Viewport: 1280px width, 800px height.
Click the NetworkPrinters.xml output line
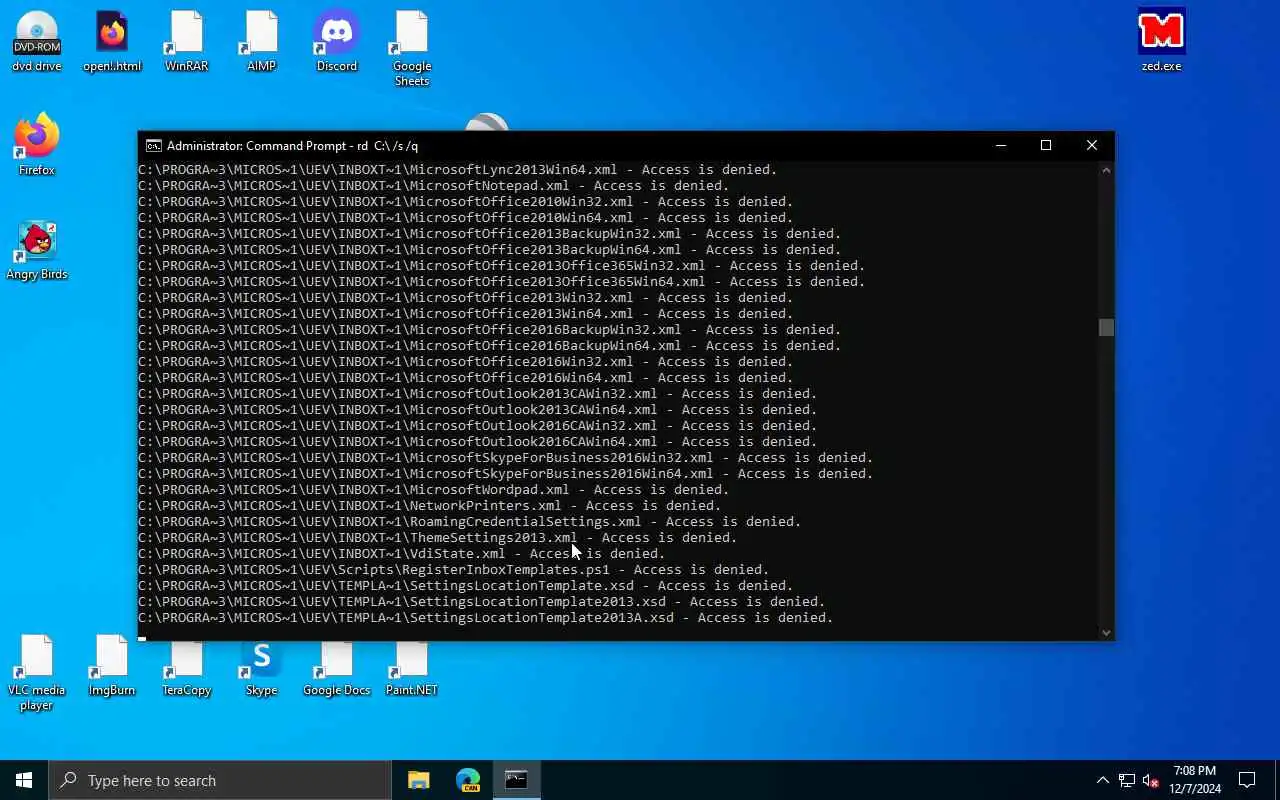tap(430, 506)
